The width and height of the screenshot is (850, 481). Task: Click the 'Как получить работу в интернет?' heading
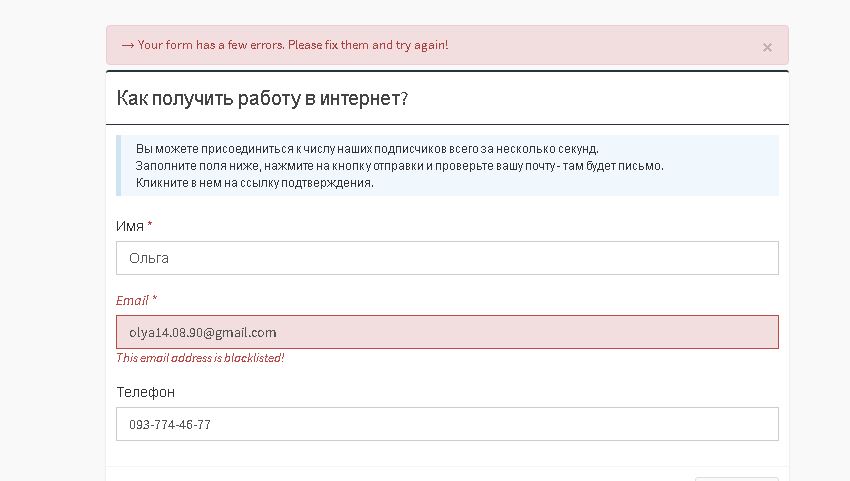tap(262, 98)
